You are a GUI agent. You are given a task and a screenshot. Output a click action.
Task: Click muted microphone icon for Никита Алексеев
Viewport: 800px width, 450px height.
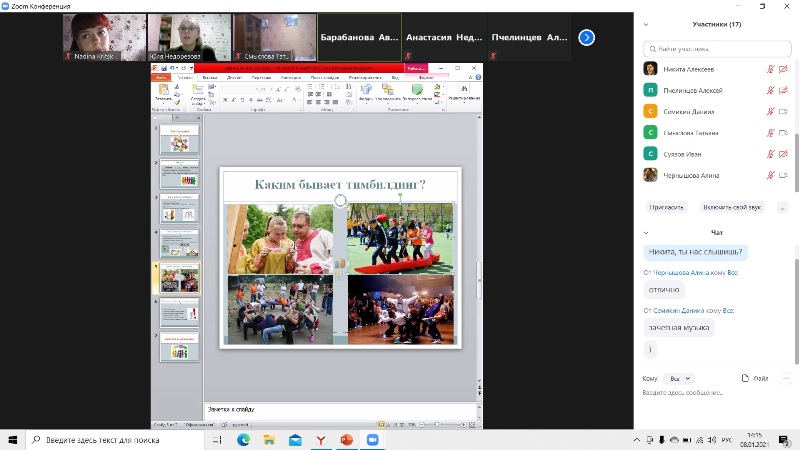770,69
